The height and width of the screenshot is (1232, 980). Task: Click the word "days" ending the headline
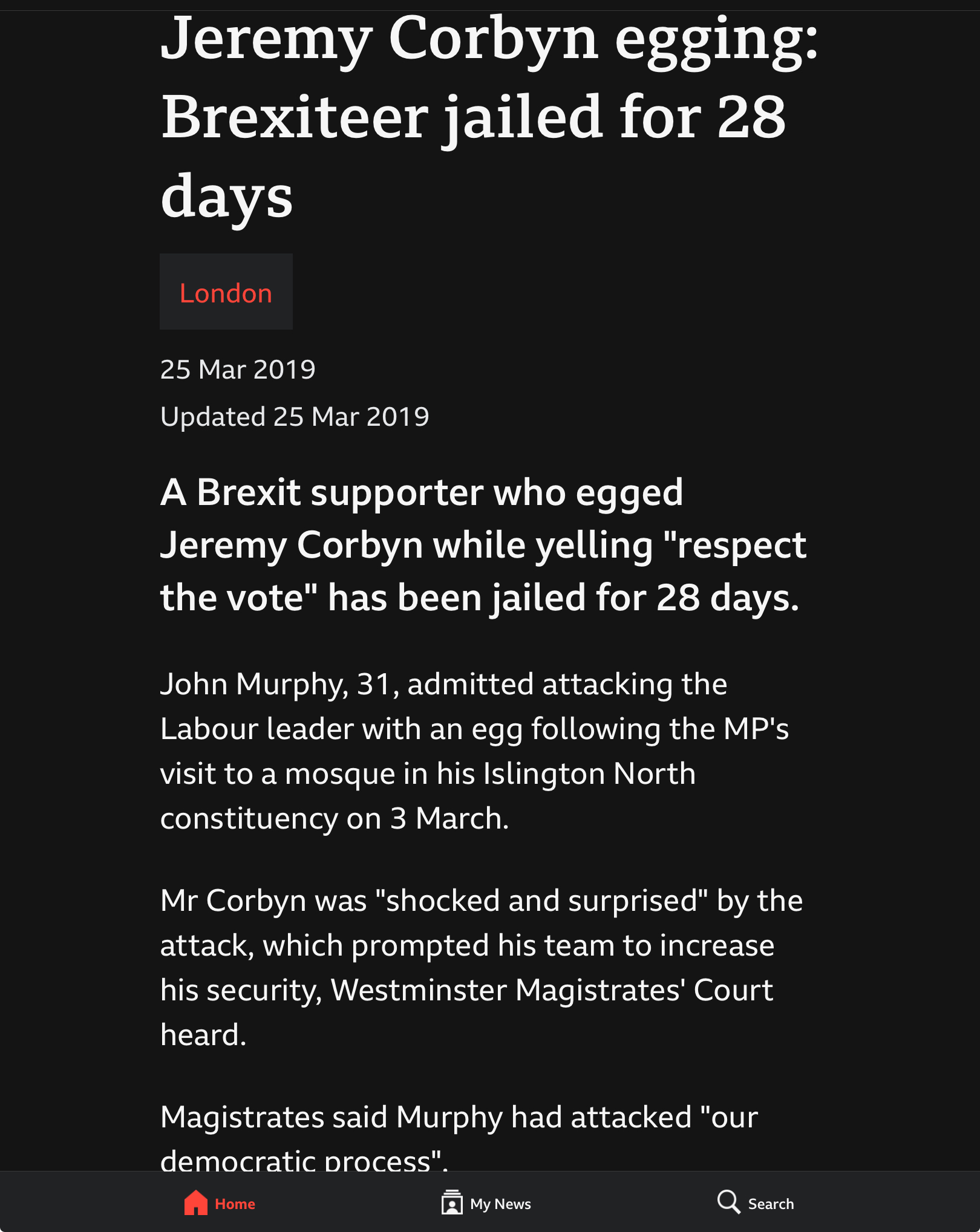tap(227, 197)
